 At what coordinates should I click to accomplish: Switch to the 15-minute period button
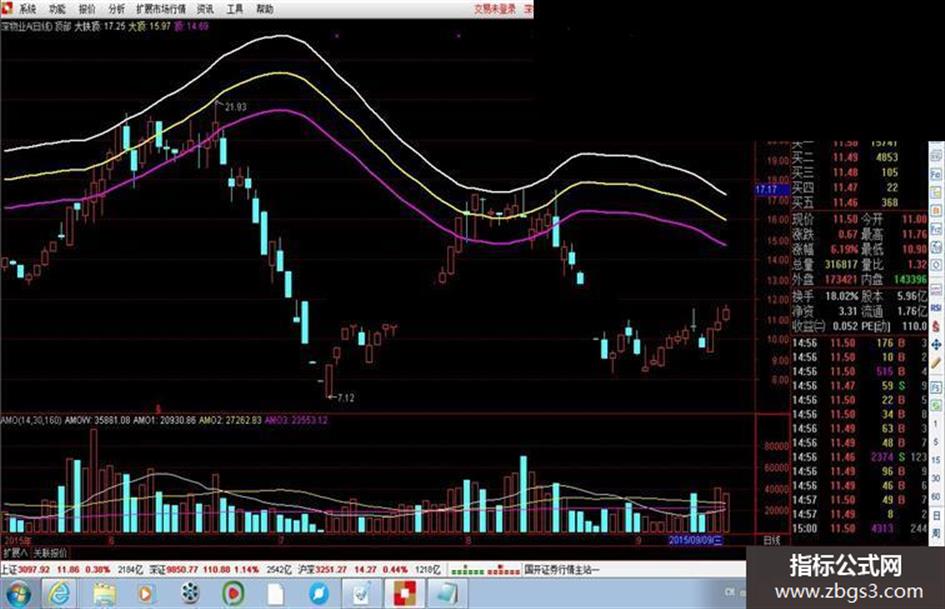(937, 459)
